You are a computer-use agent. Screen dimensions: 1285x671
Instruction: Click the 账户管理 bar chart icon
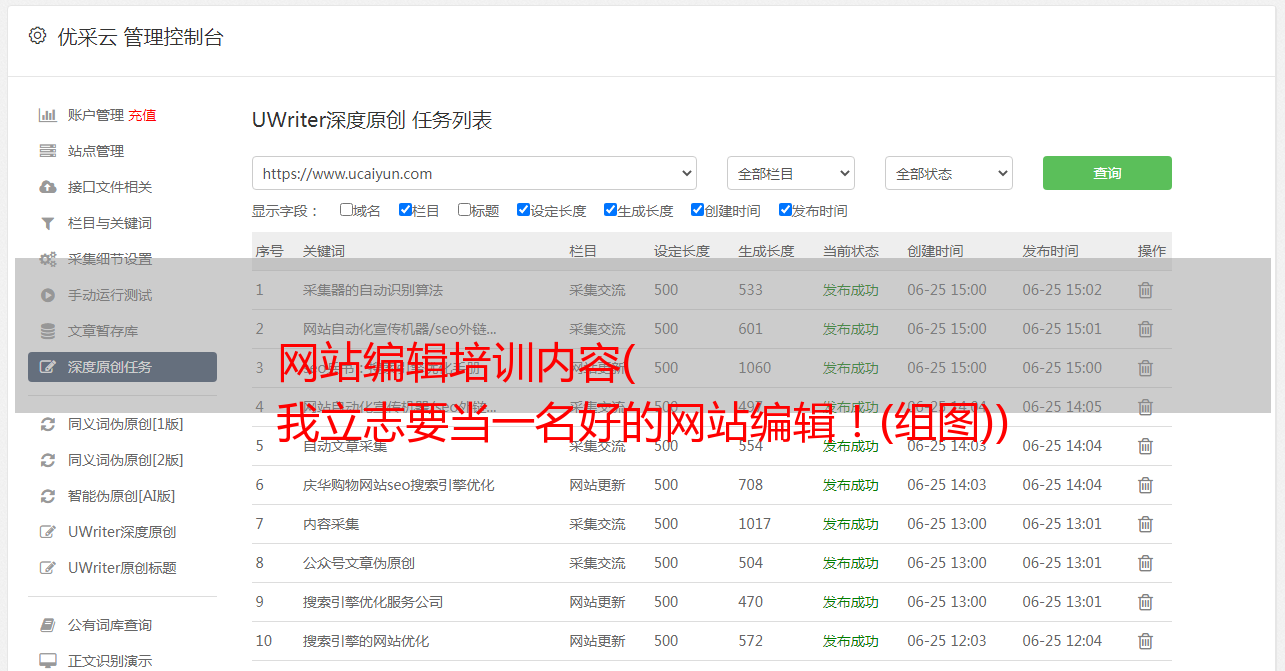[47, 115]
